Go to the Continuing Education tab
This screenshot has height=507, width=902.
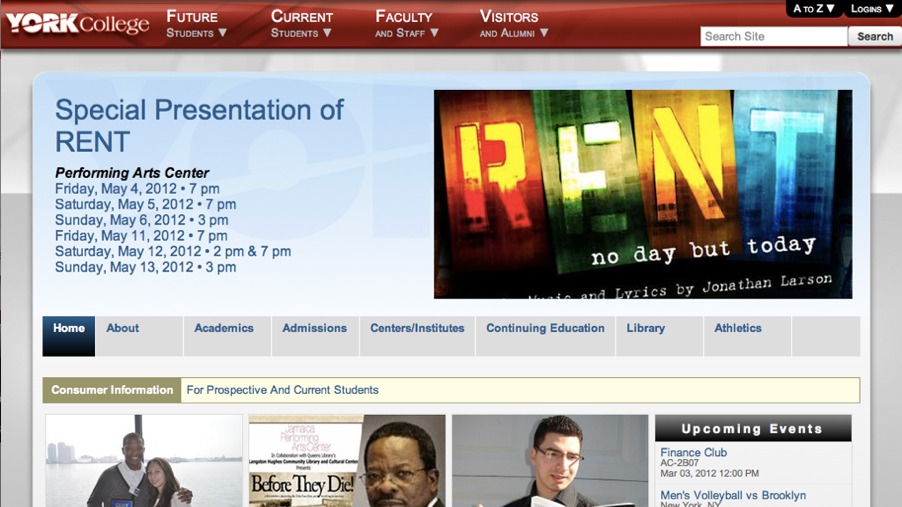545,336
